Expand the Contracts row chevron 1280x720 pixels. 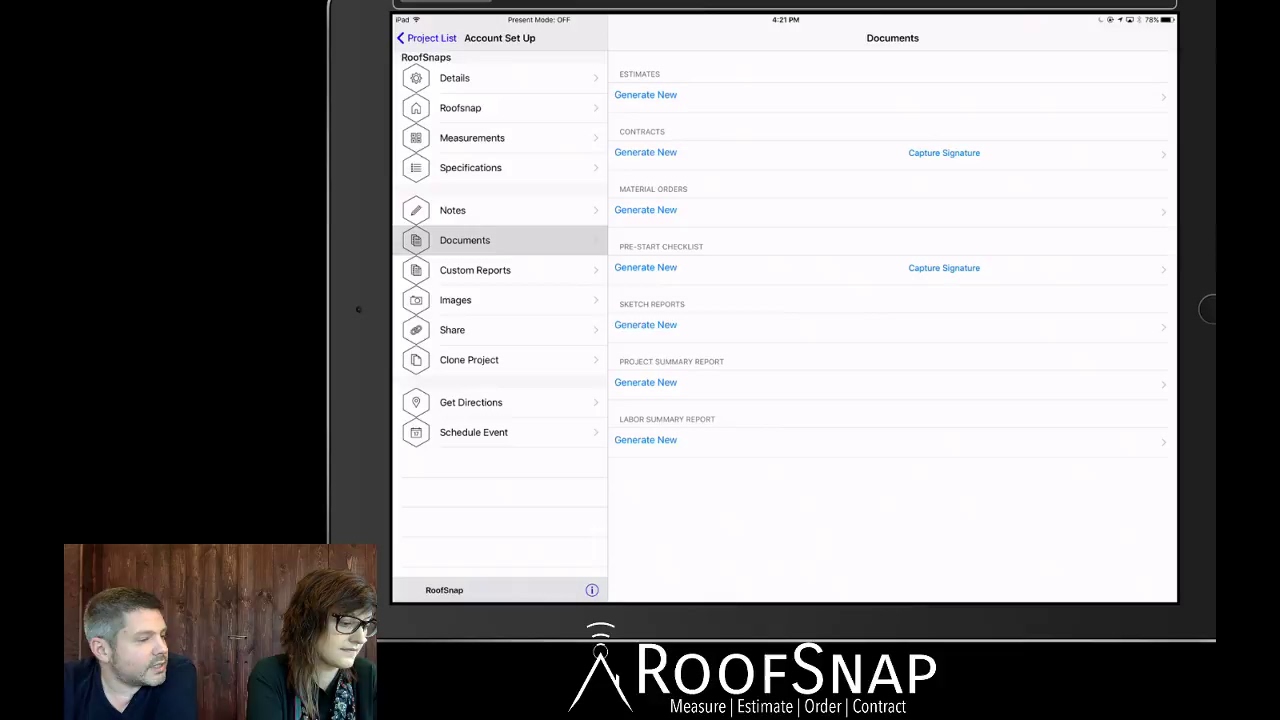click(x=1163, y=154)
